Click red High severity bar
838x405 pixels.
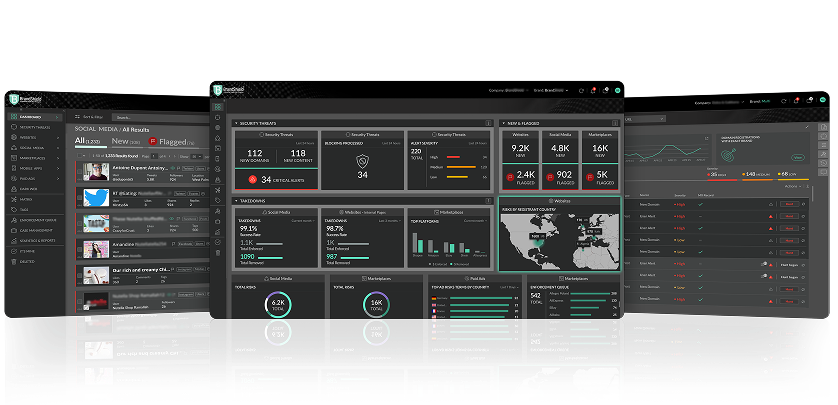453,157
